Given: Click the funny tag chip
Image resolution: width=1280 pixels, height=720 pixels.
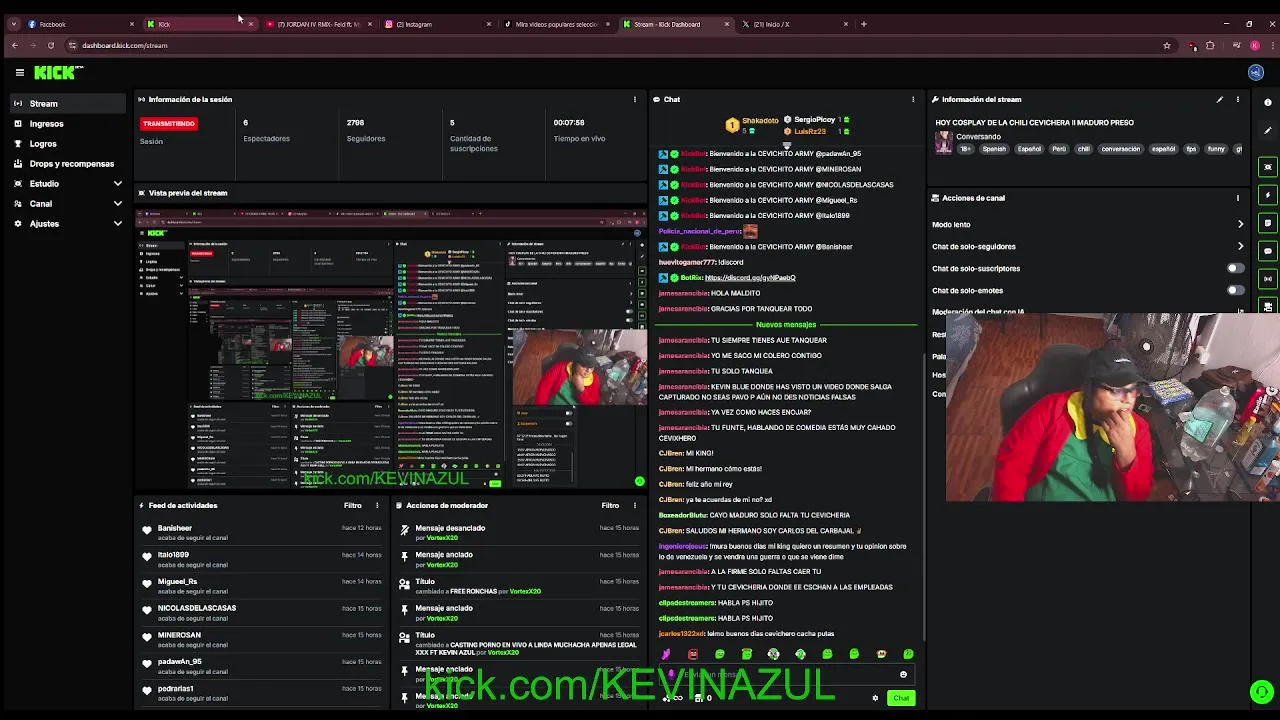Looking at the screenshot, I should [1216, 149].
